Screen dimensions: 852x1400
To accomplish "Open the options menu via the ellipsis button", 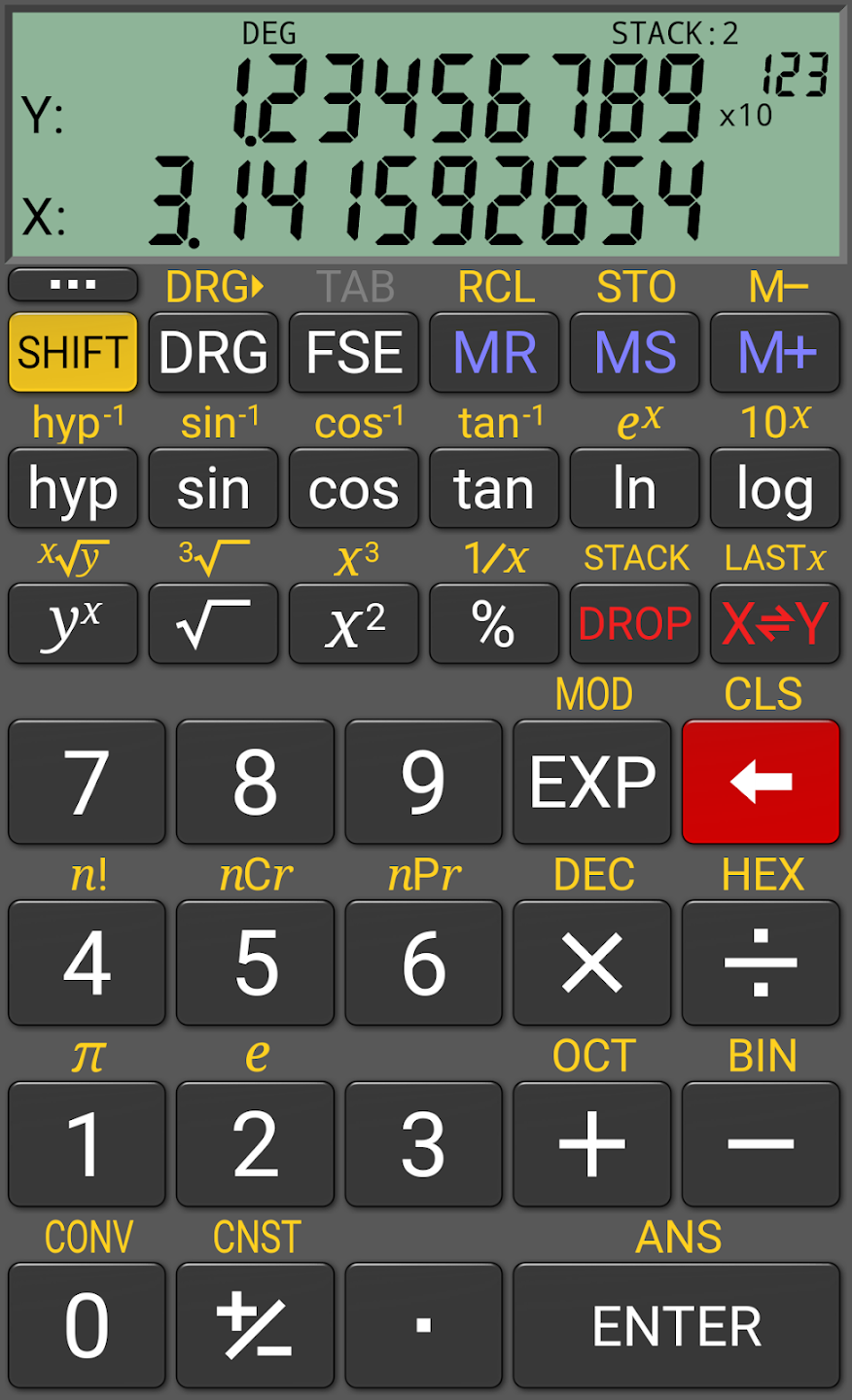I will pyautogui.click(x=72, y=284).
